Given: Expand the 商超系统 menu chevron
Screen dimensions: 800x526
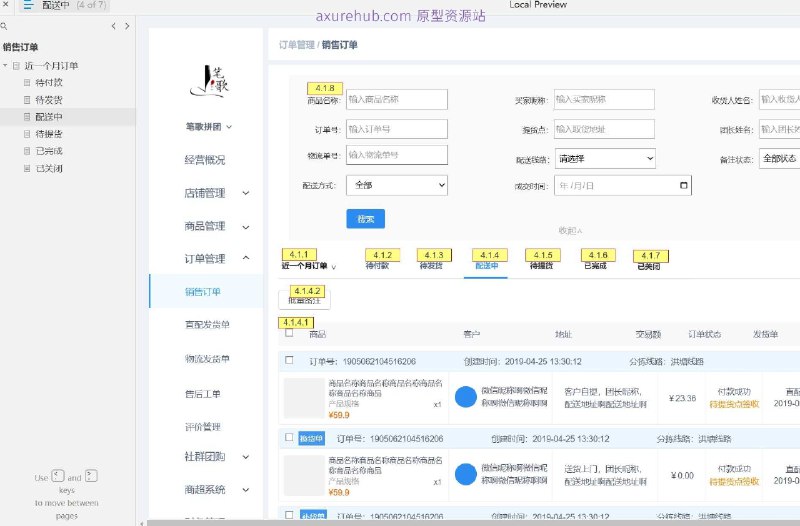Looking at the screenshot, I should tap(245, 490).
